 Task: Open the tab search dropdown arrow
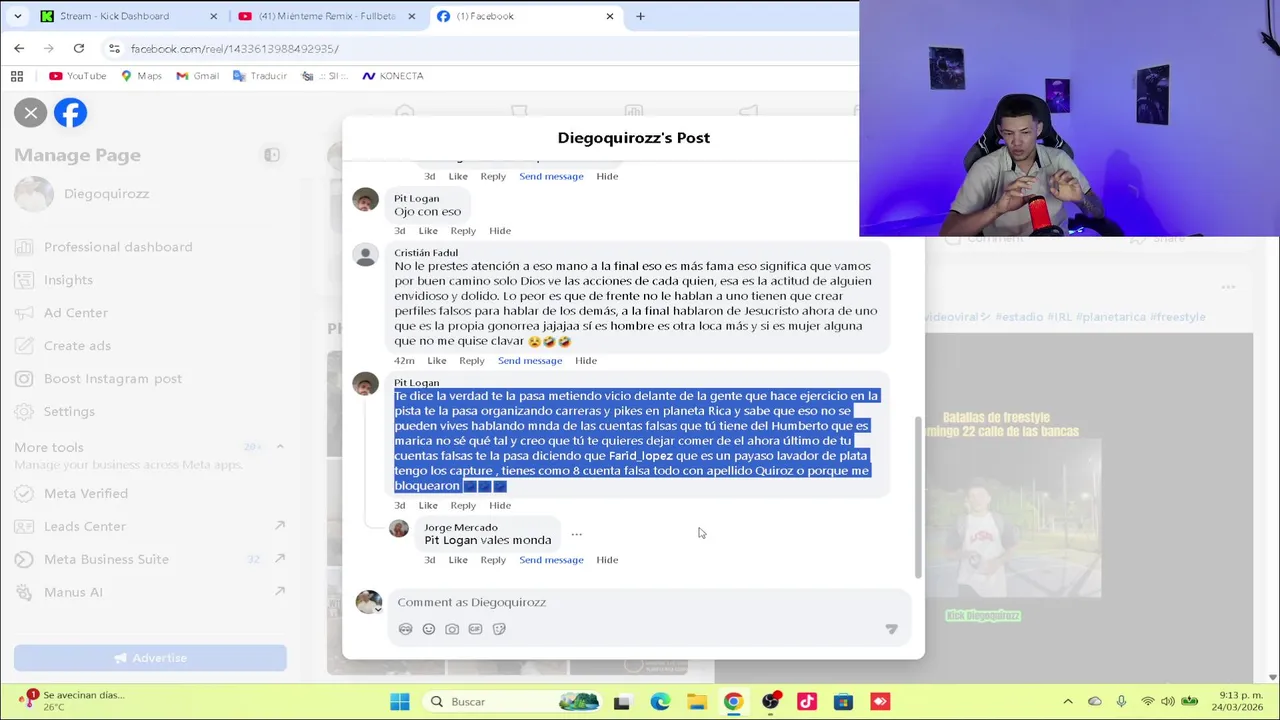coord(17,16)
